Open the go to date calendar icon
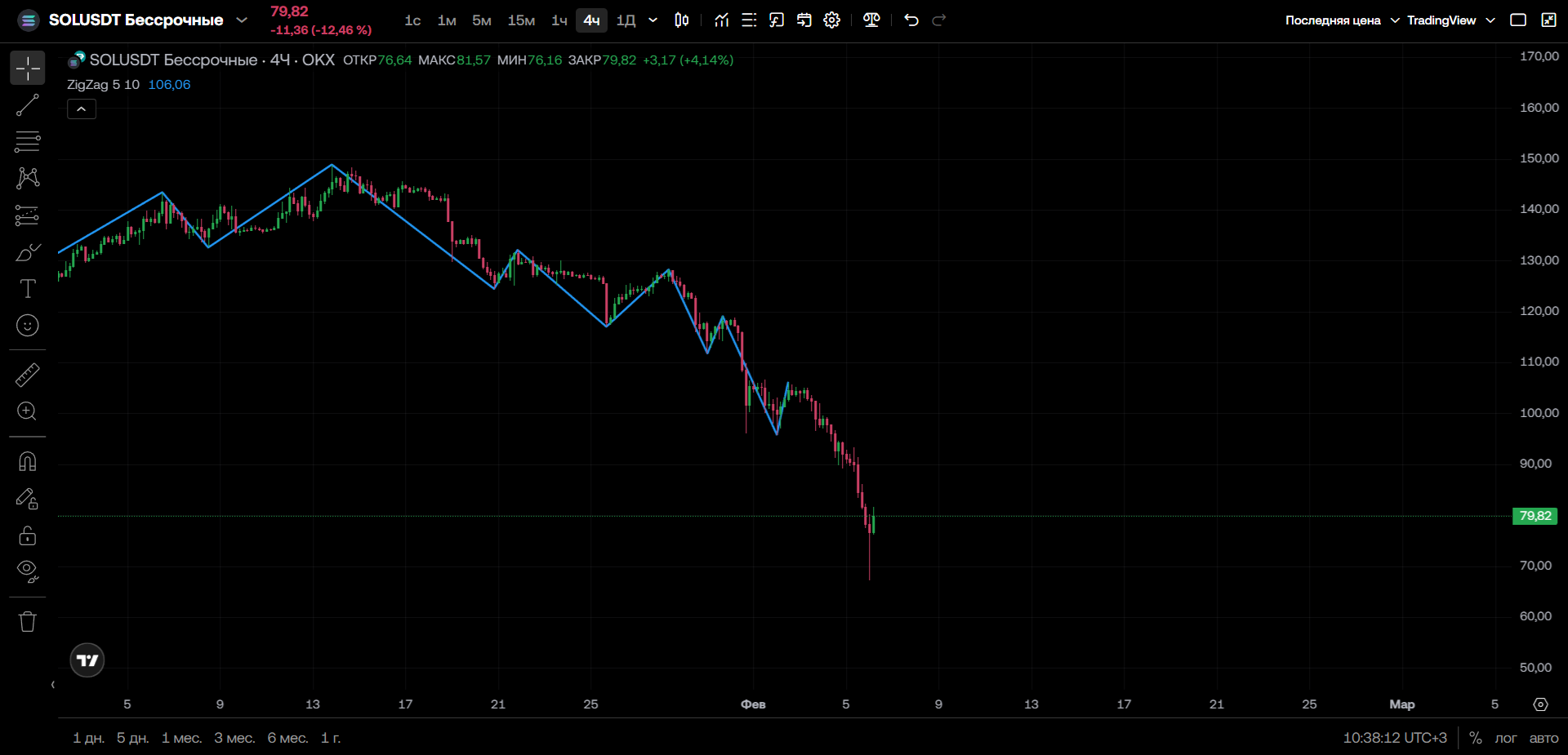The width and height of the screenshot is (1568, 755). coord(804,20)
